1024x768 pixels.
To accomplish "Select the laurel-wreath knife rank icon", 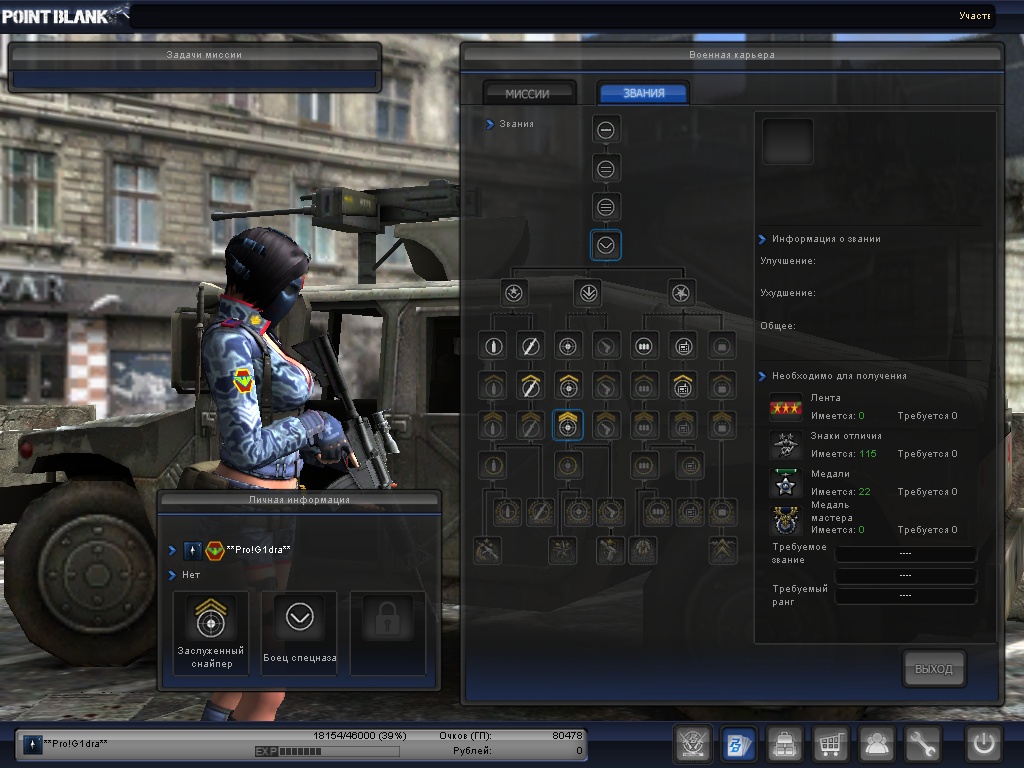I will (x=540, y=513).
